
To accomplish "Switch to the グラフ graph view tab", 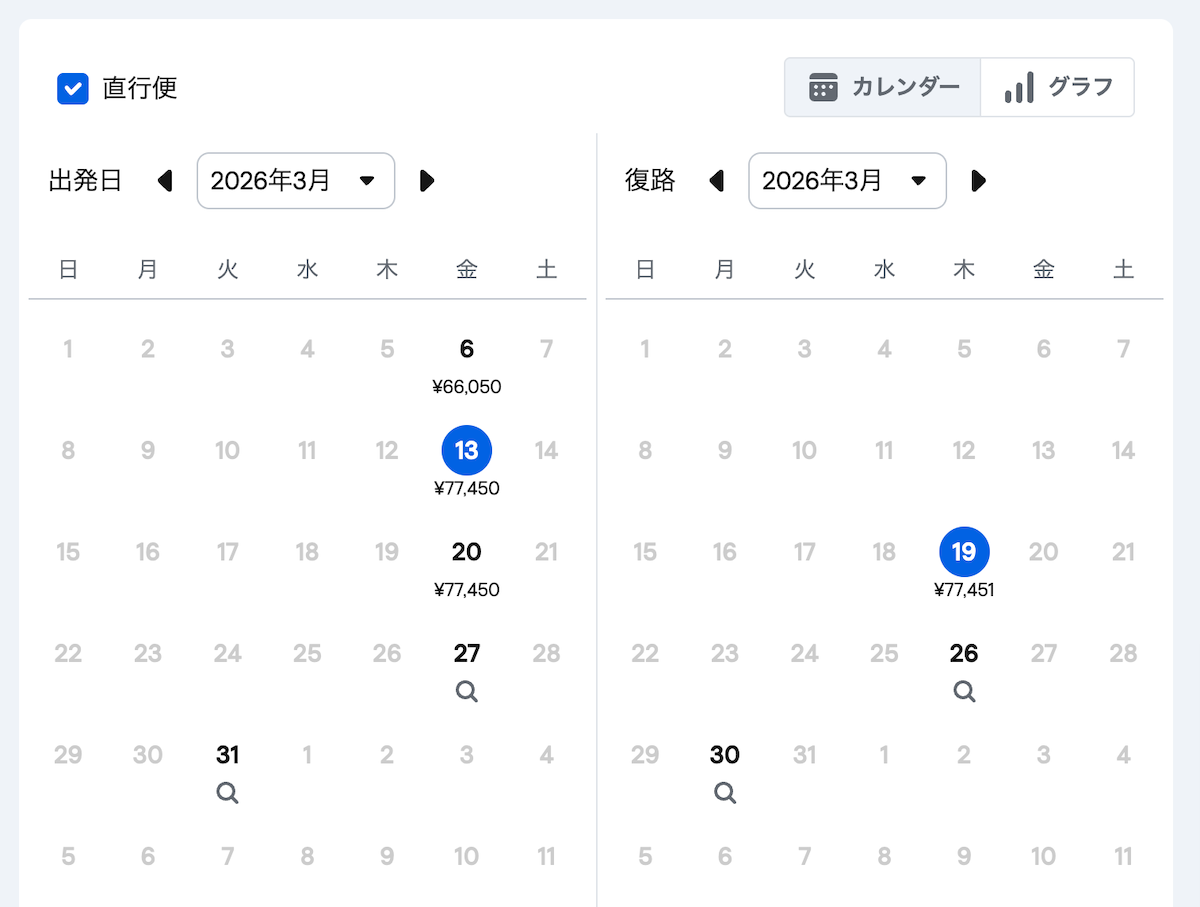I will [x=1058, y=87].
